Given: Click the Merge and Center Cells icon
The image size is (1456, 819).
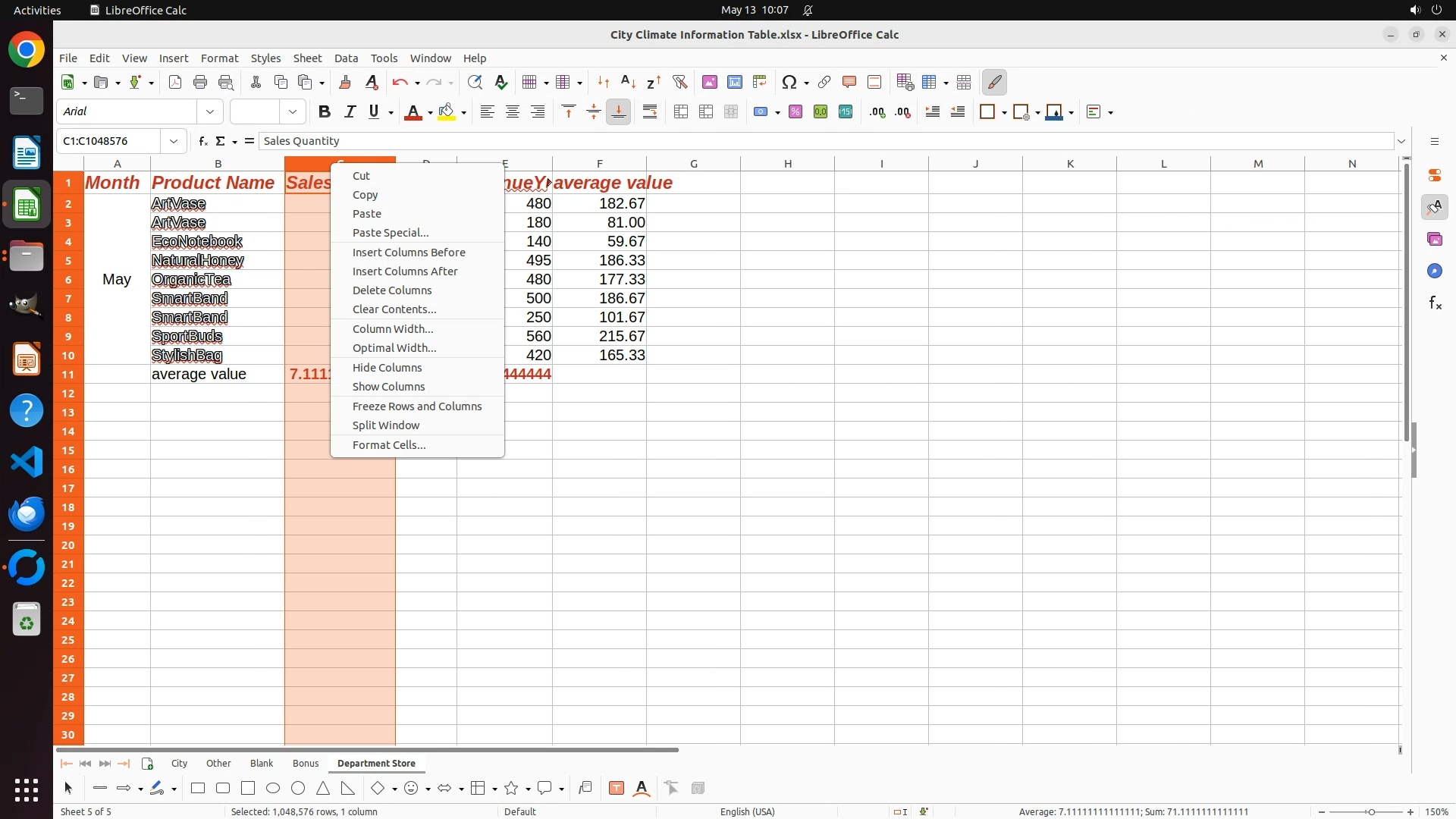Looking at the screenshot, I should (x=681, y=112).
